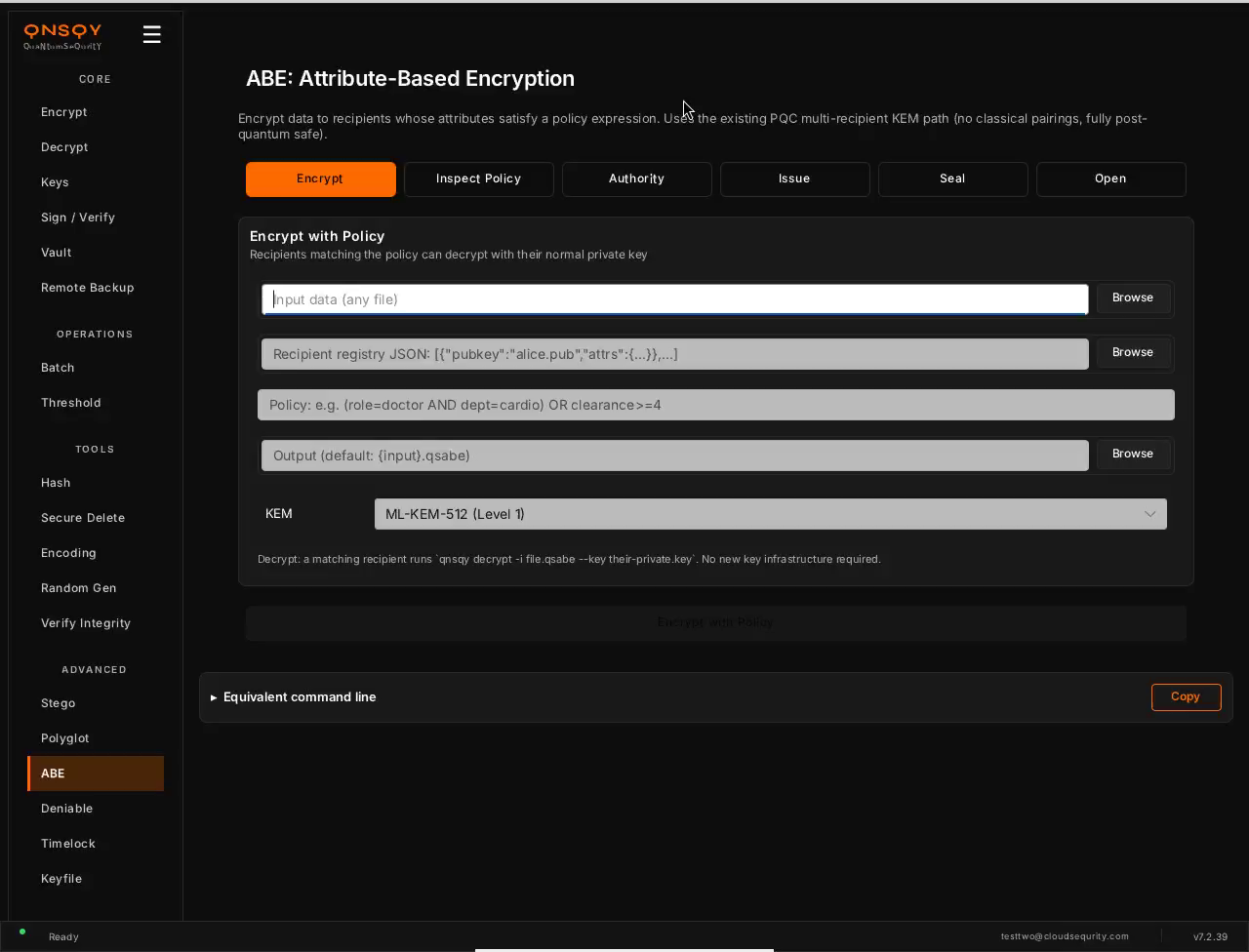
Task: Open the Polyglot page
Action: (x=96, y=738)
